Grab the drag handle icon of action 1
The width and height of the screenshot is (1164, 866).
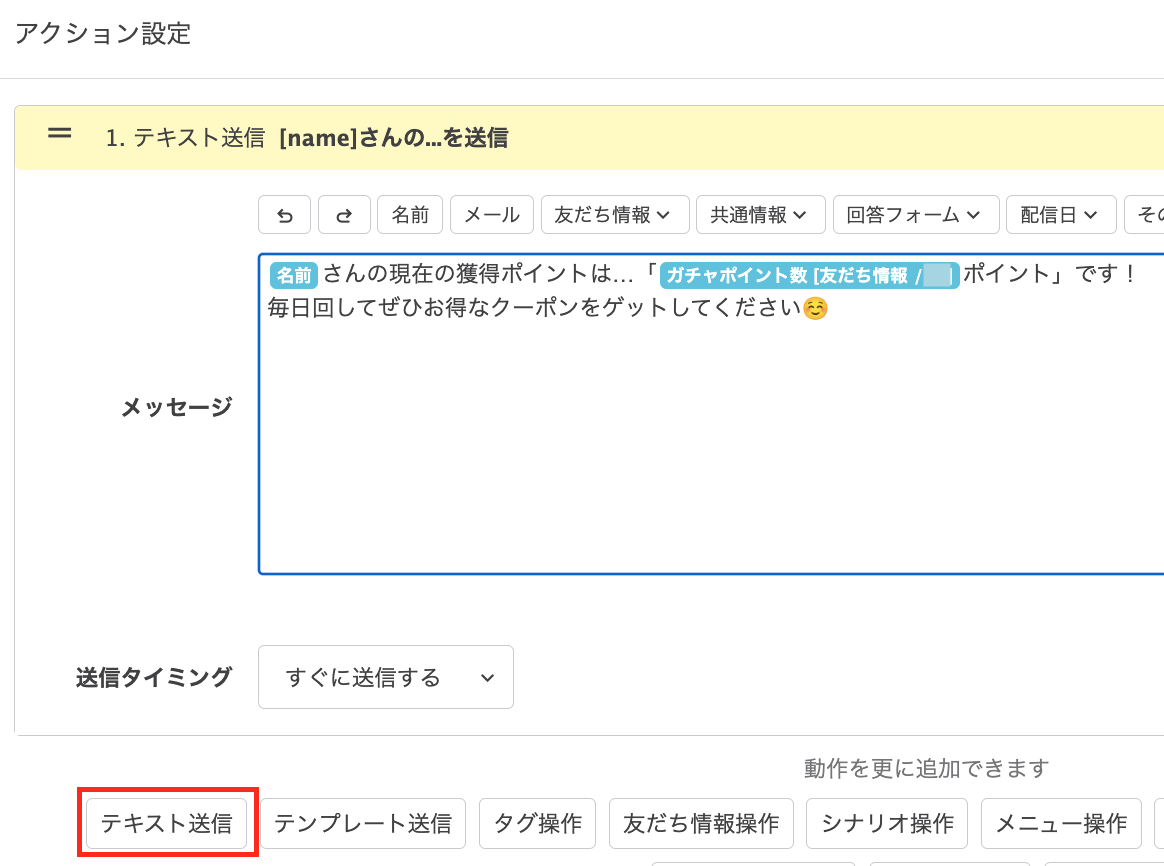60,133
